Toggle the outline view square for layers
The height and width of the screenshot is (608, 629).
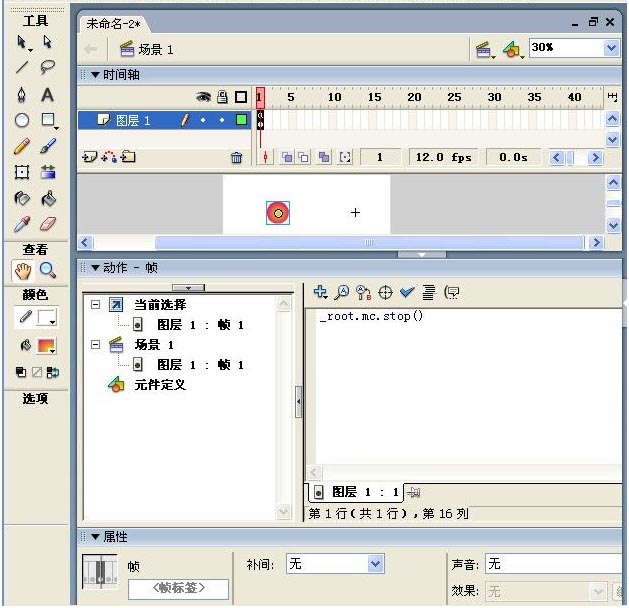pyautogui.click(x=240, y=97)
